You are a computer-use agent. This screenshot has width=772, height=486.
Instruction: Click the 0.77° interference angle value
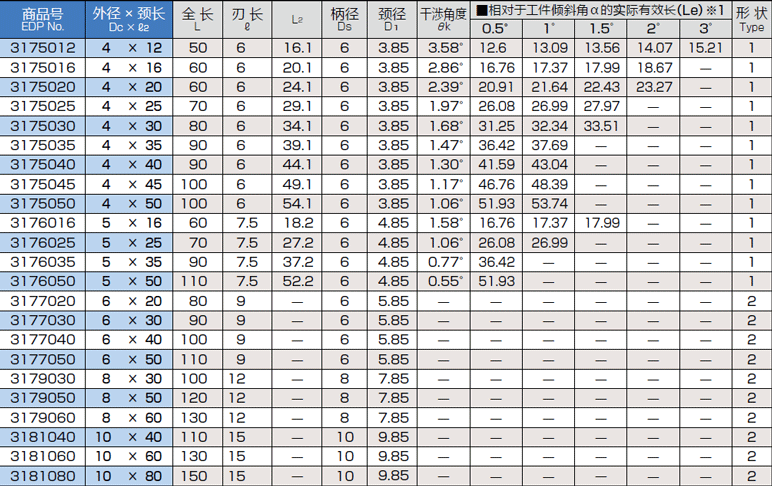[445, 262]
